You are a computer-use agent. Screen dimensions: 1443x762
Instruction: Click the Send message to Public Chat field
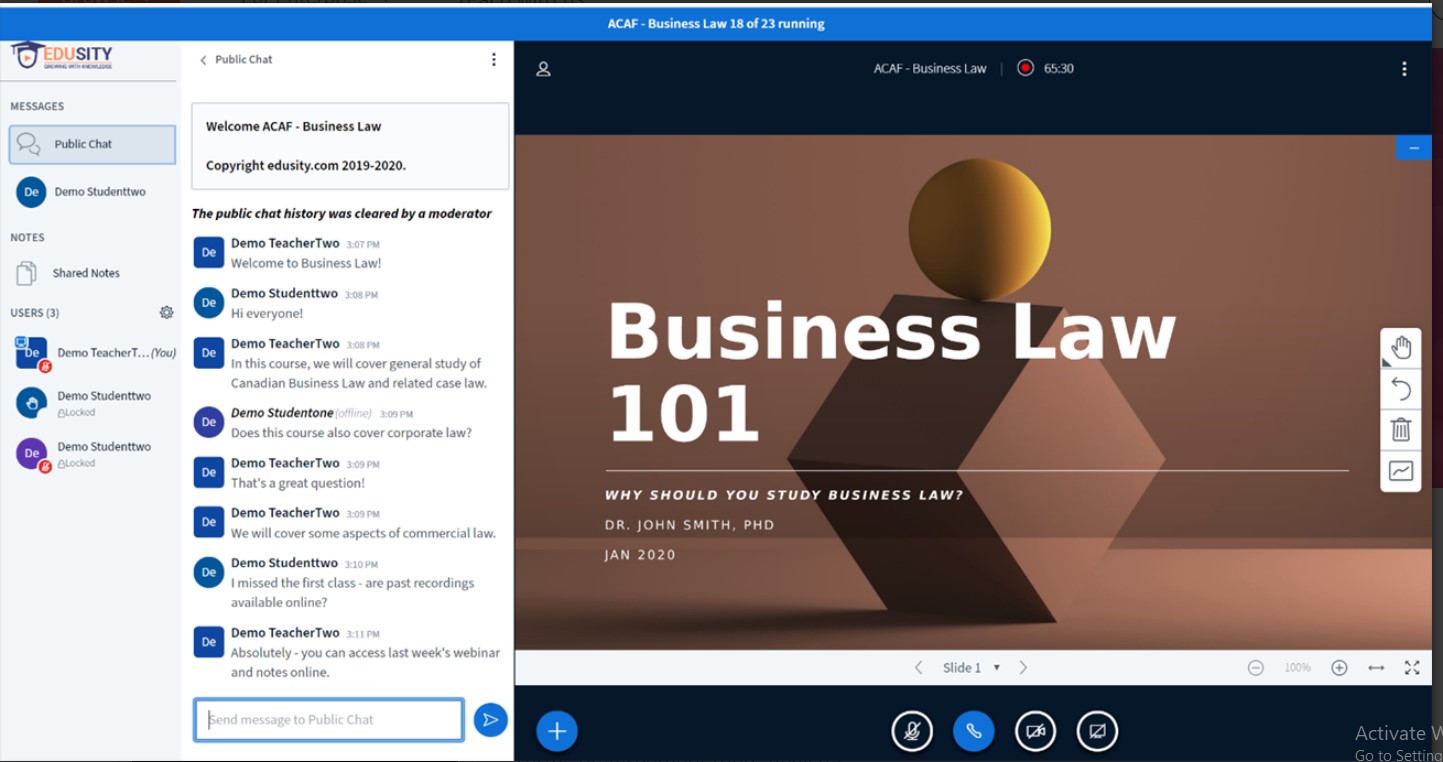(x=328, y=720)
